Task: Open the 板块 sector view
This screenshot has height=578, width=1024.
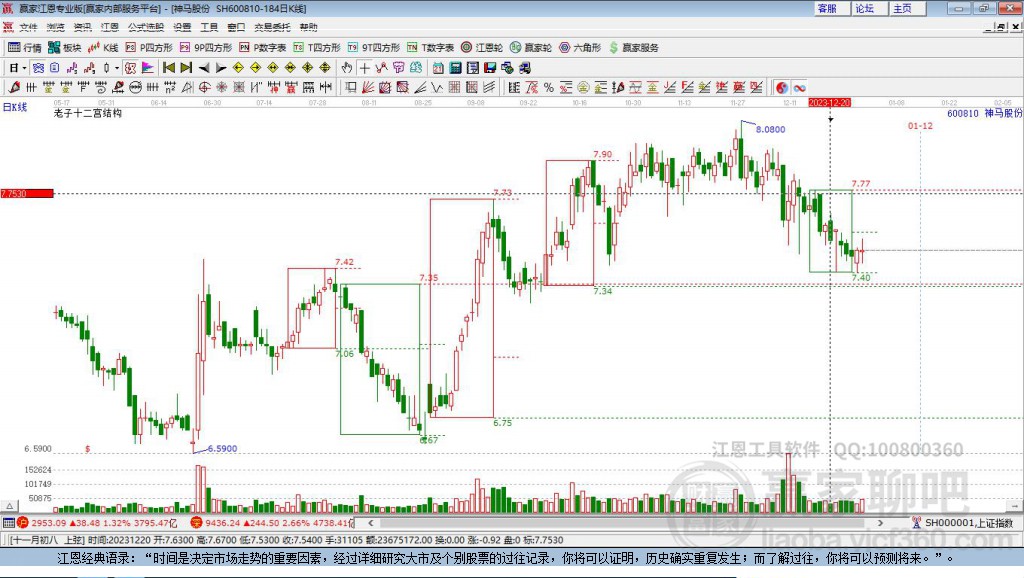Action: pos(64,48)
